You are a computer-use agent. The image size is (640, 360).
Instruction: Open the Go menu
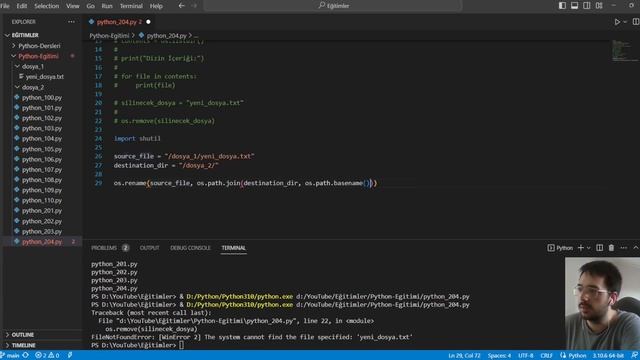point(91,6)
